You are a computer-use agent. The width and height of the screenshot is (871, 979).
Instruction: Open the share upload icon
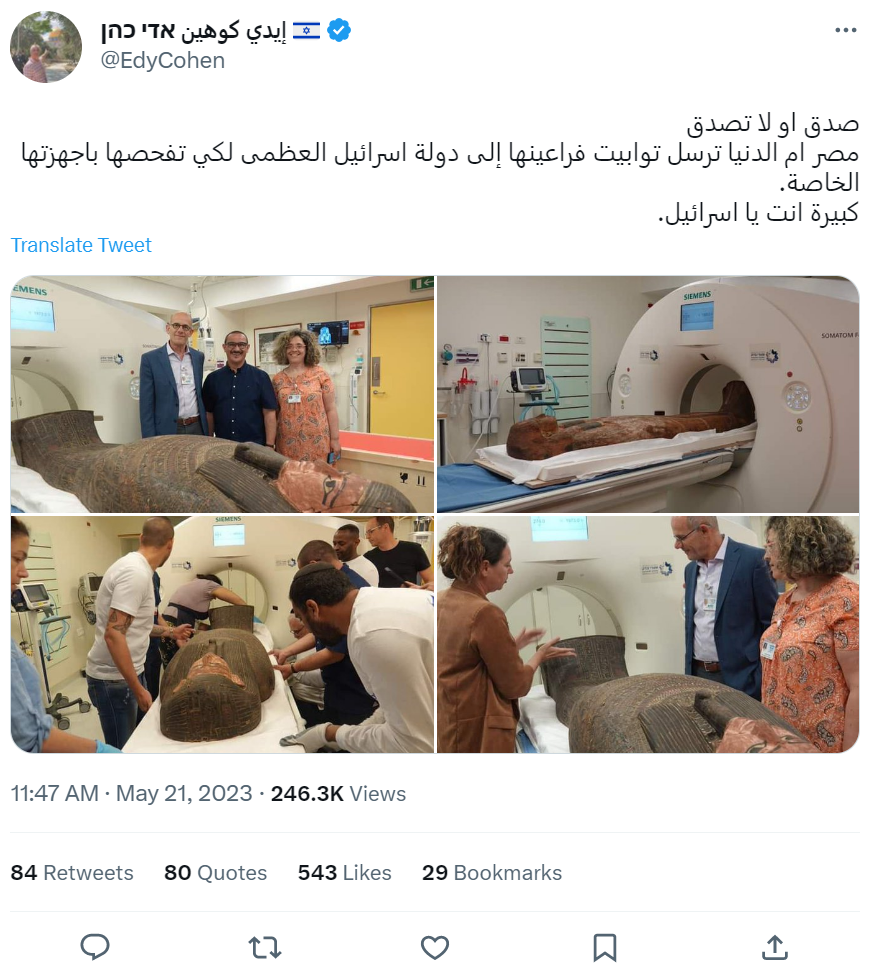point(774,947)
